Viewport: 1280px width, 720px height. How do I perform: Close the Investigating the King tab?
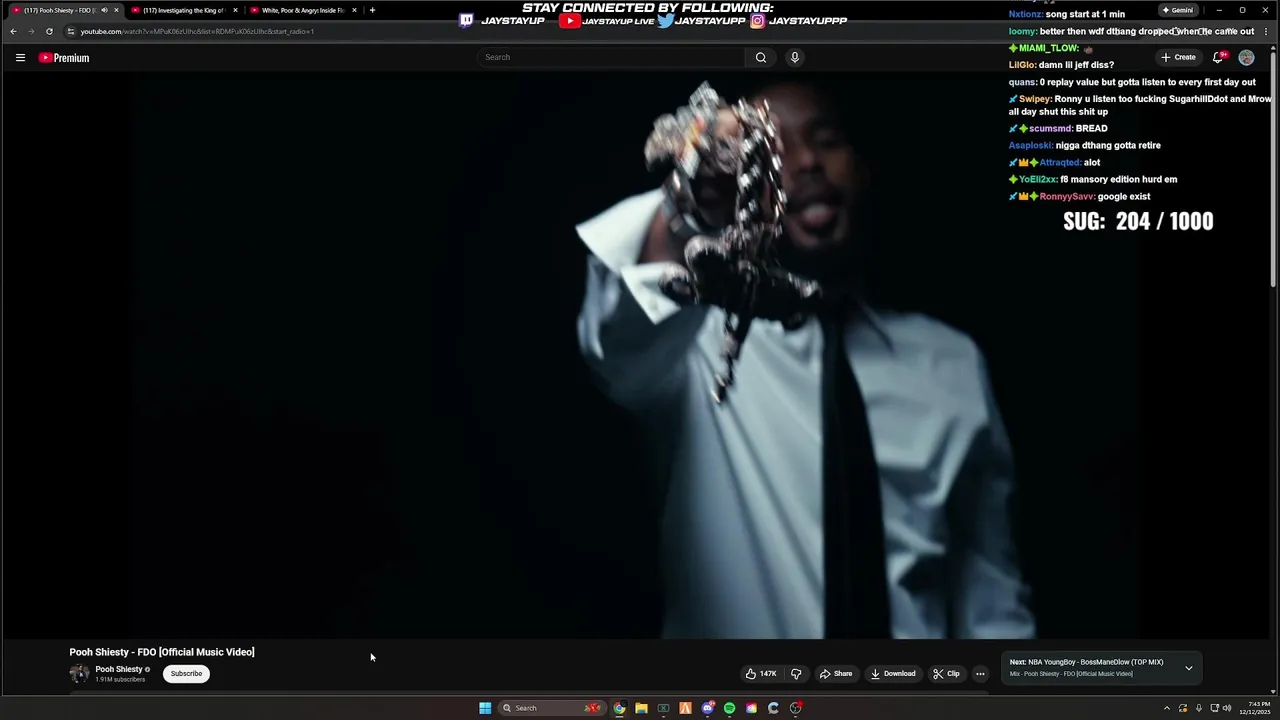click(235, 10)
